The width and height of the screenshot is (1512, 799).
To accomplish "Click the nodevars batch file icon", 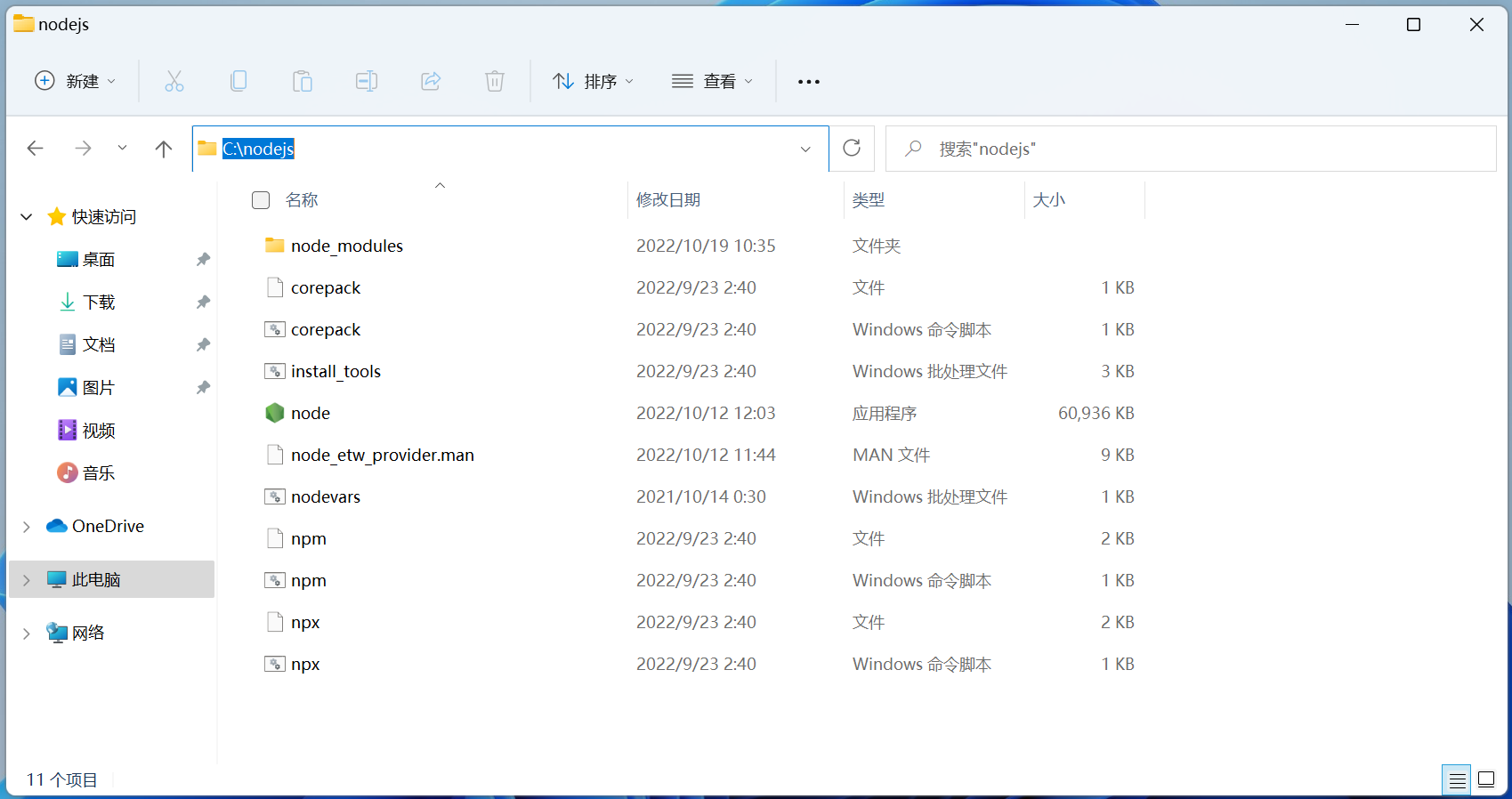I will [275, 496].
